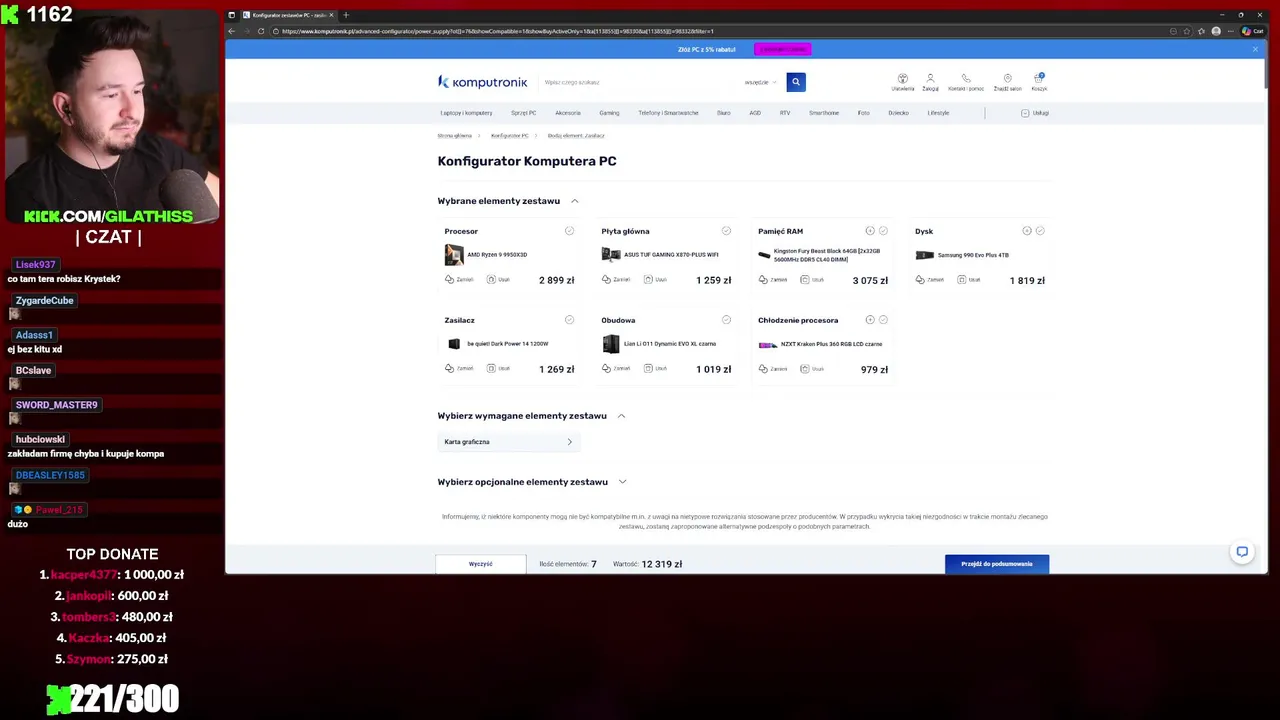Open the wszystkie search category dropdown
Screen dimensions: 1280x720
pos(760,82)
